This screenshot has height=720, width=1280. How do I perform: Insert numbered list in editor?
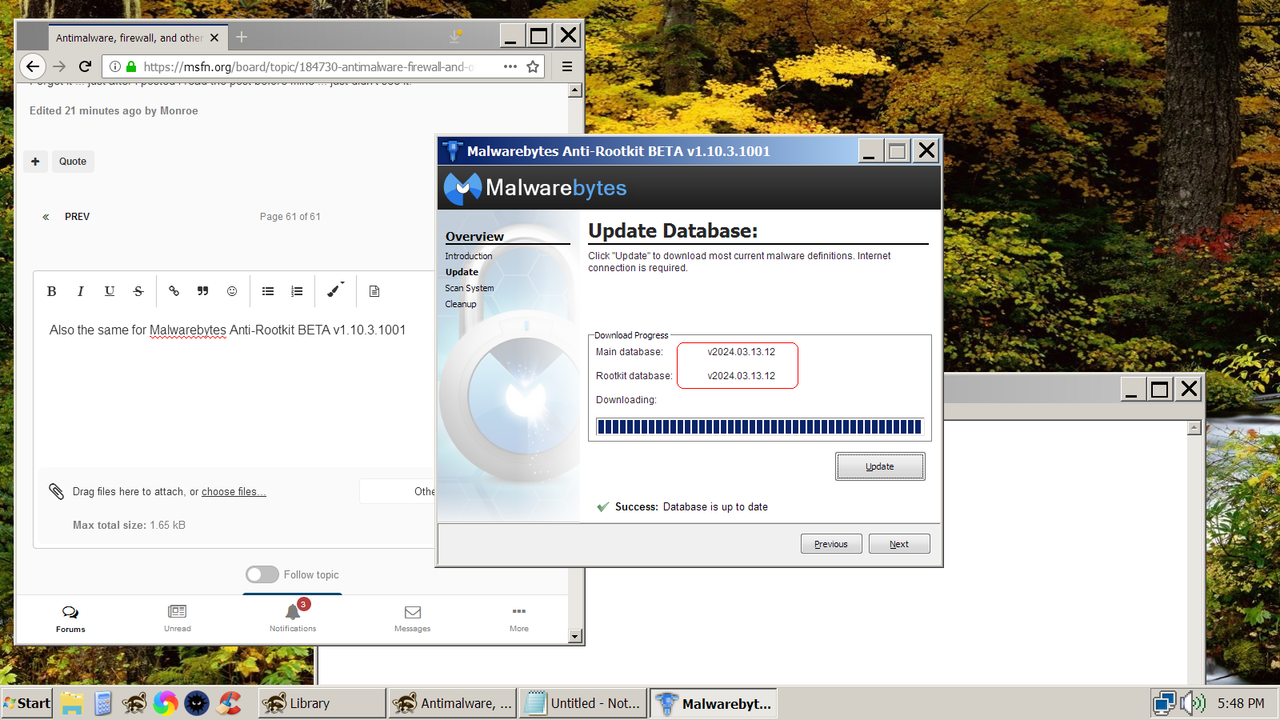coord(297,291)
